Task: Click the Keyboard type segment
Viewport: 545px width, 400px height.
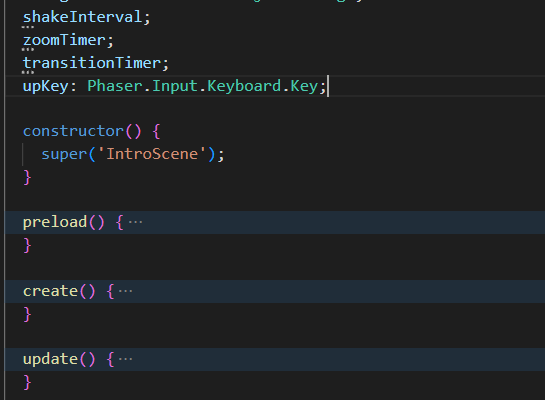Action: 244,86
